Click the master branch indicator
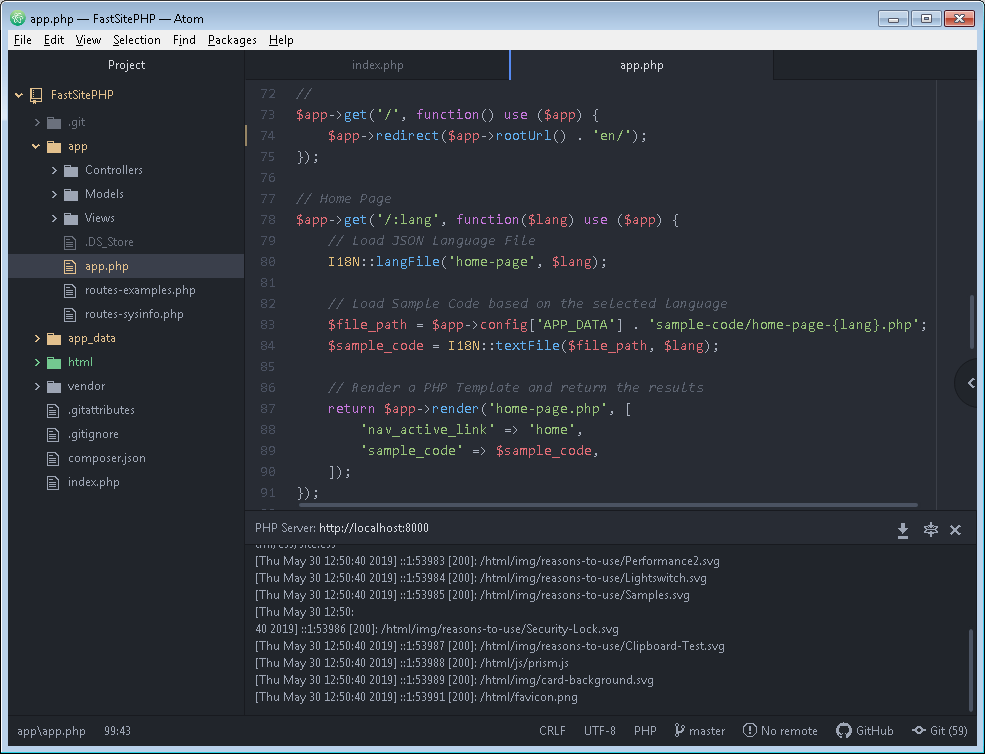This screenshot has width=985, height=754. point(699,731)
